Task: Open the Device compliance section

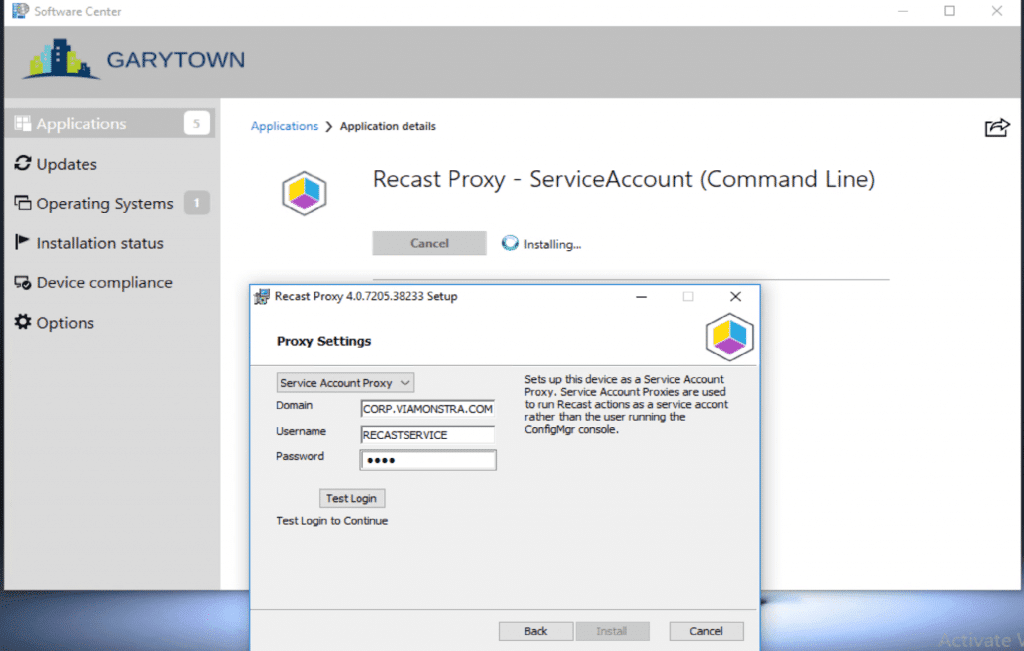Action: click(23, 282)
